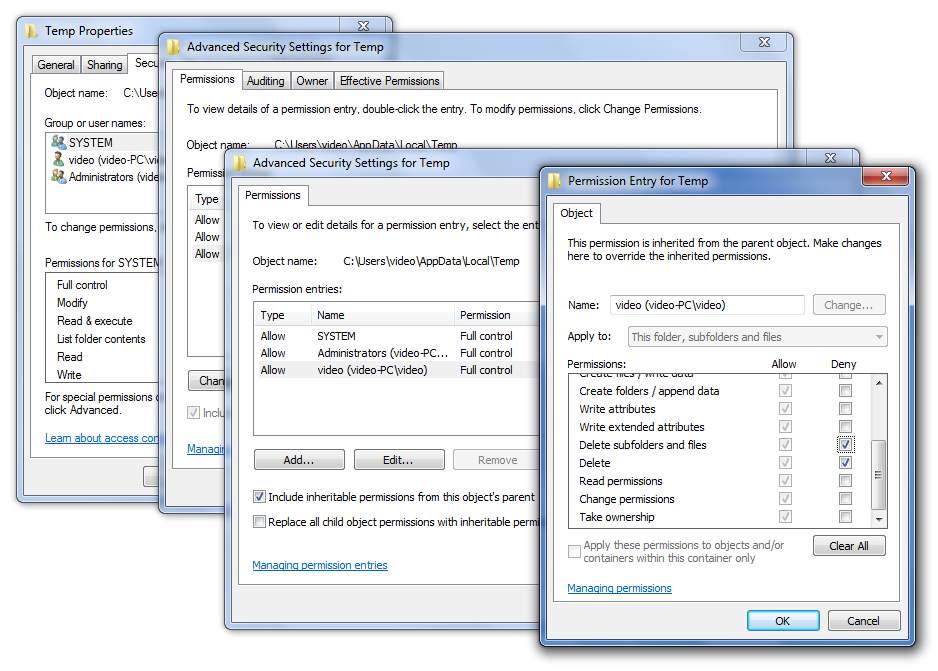Close the Temp Properties window
Image resolution: width=938 pixels, height=671 pixels.
(363, 26)
